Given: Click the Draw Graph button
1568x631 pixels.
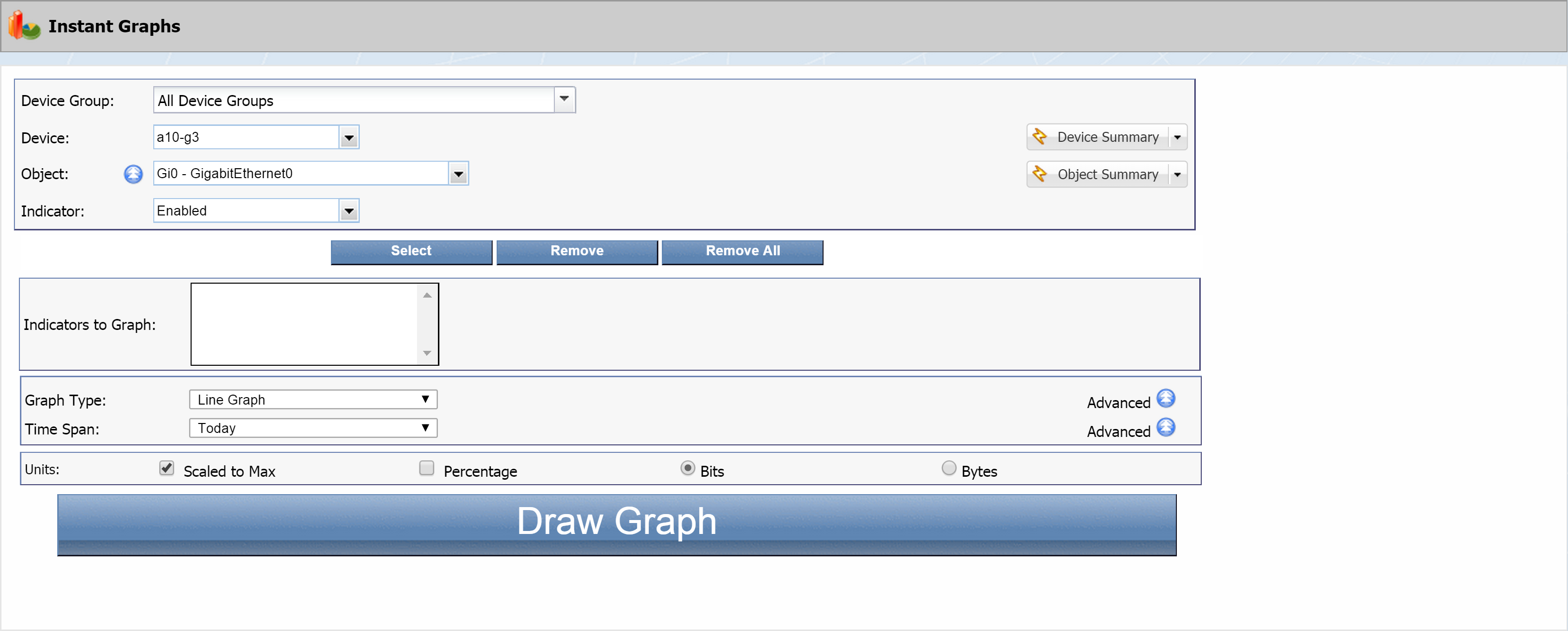Looking at the screenshot, I should (622, 522).
